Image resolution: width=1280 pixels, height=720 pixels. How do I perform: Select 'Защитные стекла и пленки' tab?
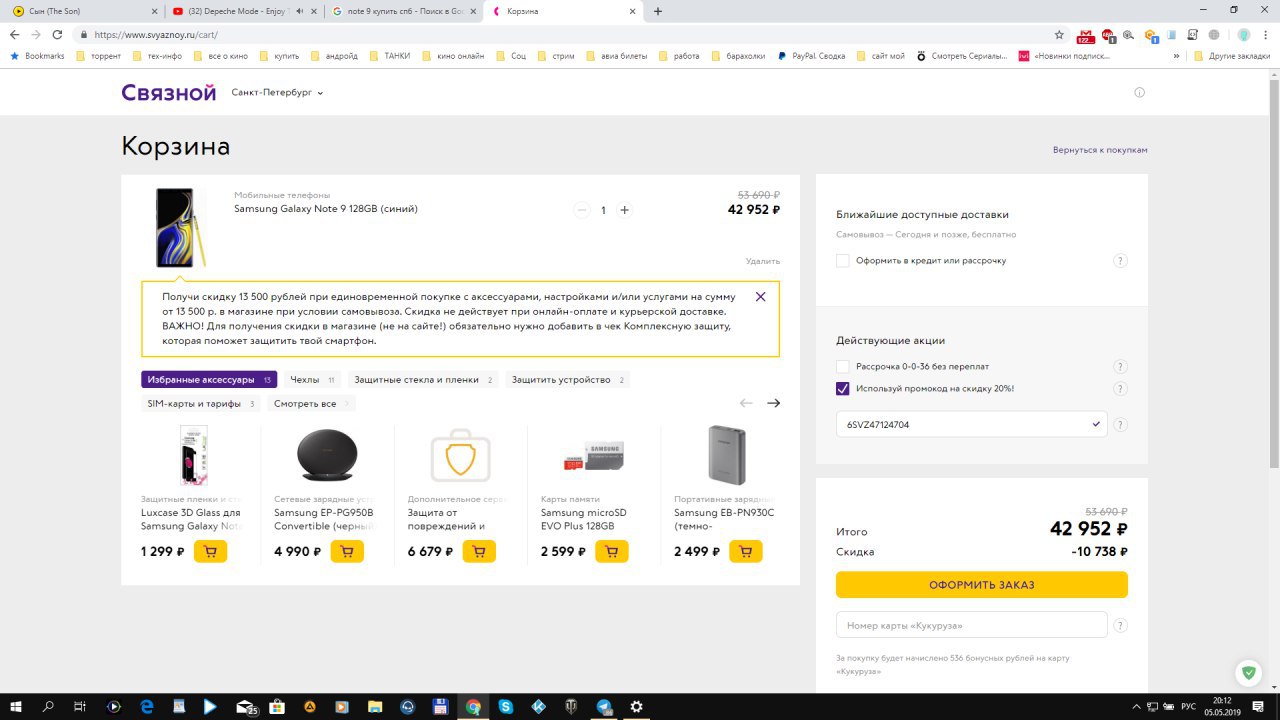pyautogui.click(x=424, y=380)
